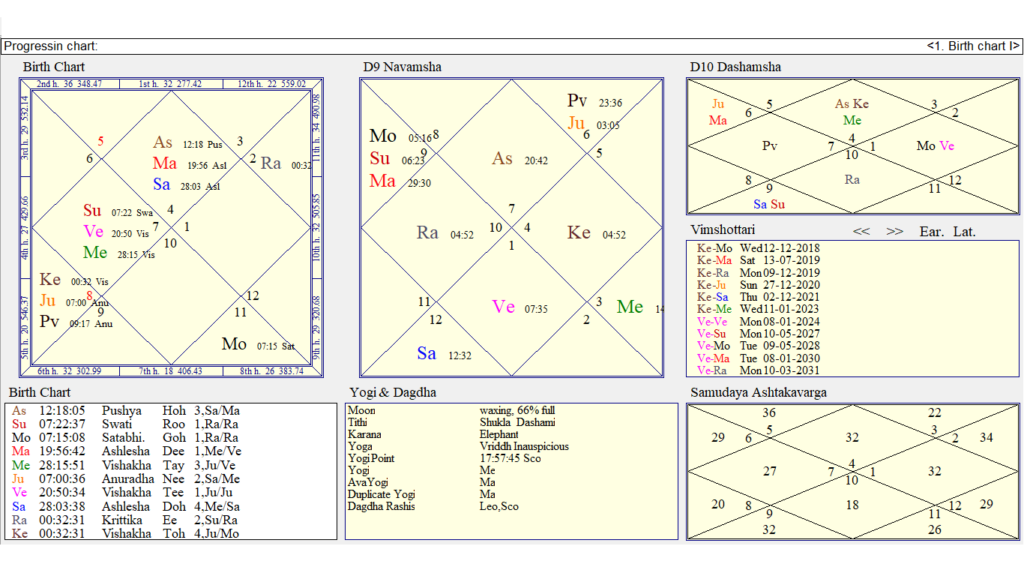The height and width of the screenshot is (576, 1024).
Task: Open the <1. Birth chart I> selector
Action: pyautogui.click(x=973, y=46)
